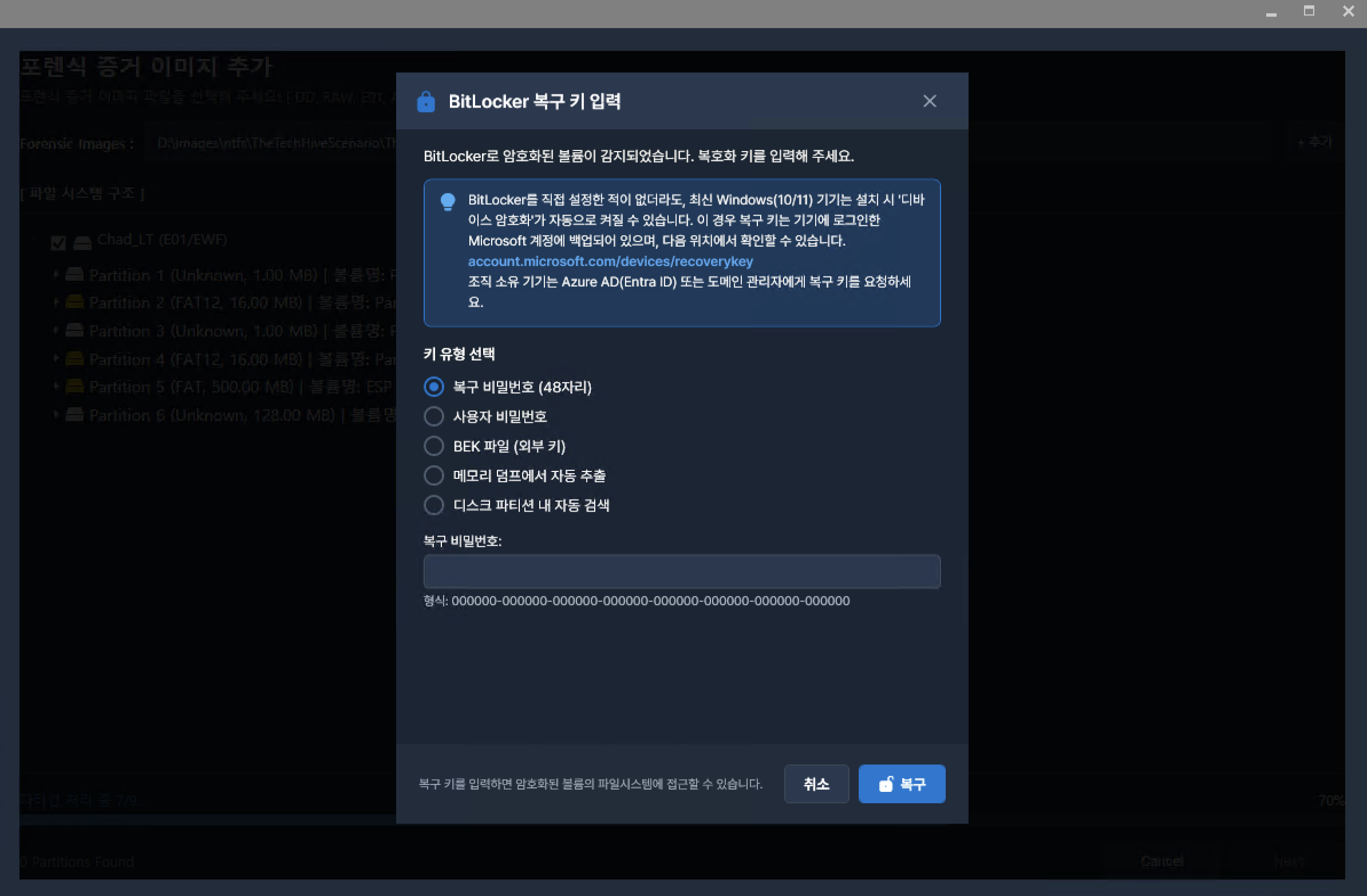Select 사용자 비밀번호 radio option

(x=434, y=416)
